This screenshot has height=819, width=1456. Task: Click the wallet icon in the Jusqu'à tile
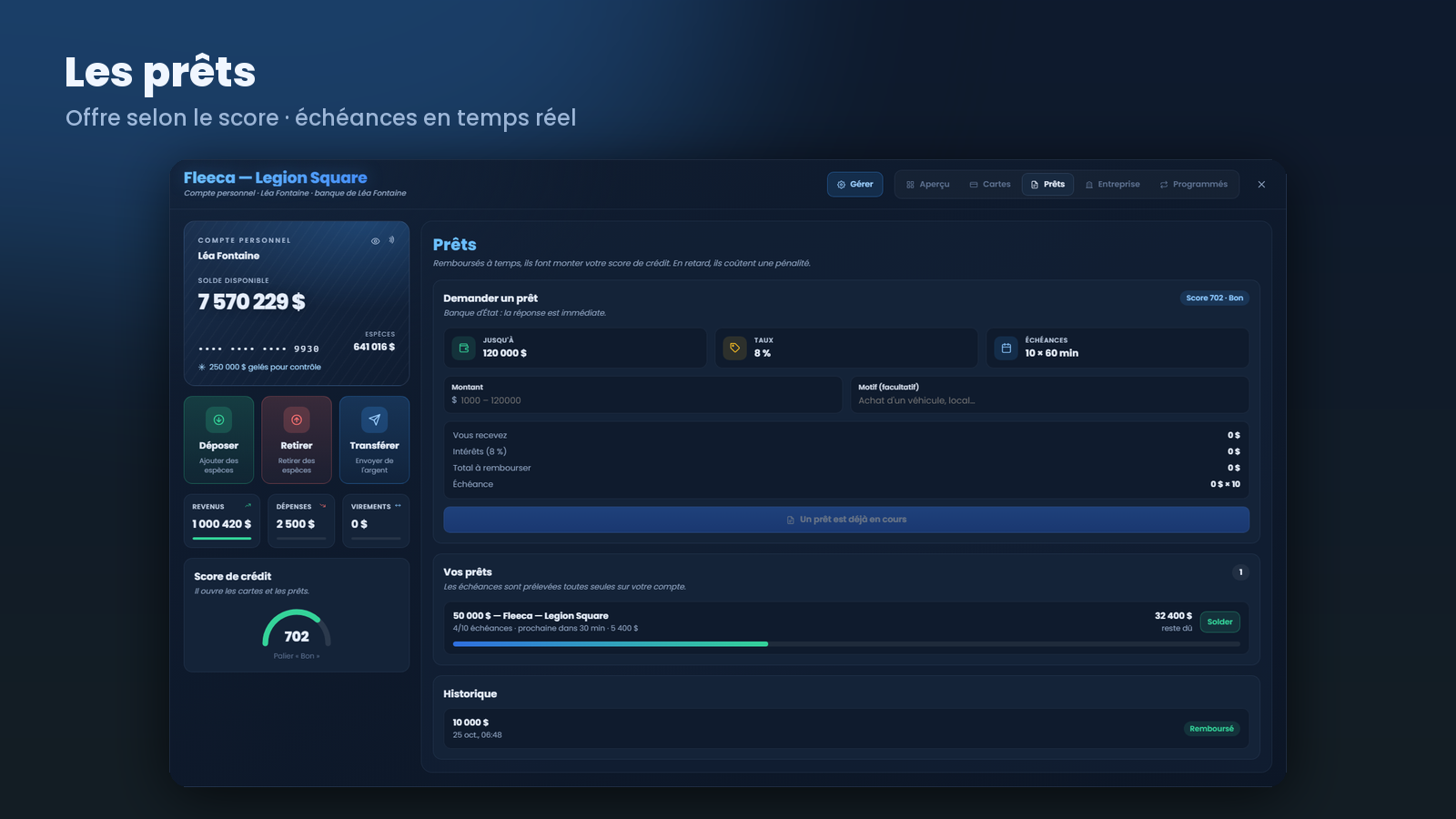(464, 348)
